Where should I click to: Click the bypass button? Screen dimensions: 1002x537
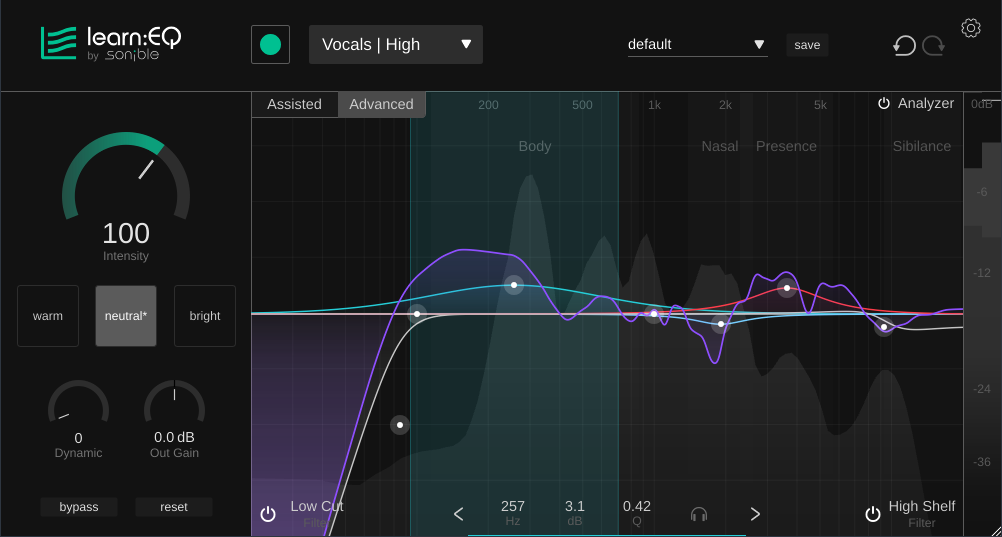point(79,507)
